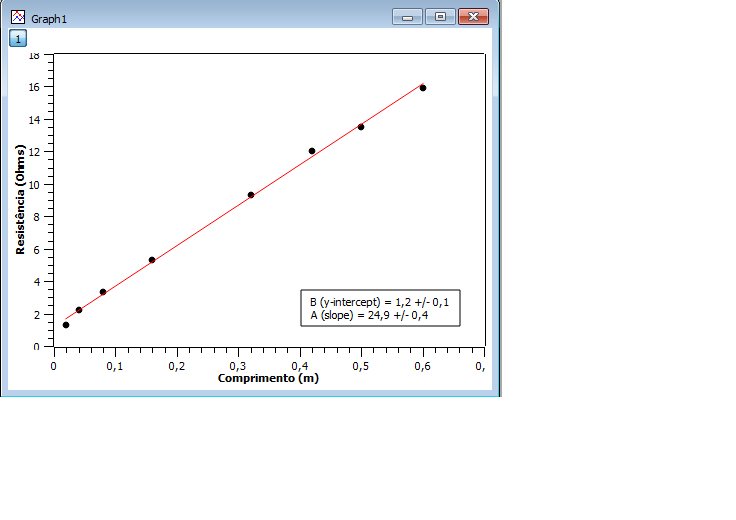Click the y-axis label 6

click(x=37, y=250)
